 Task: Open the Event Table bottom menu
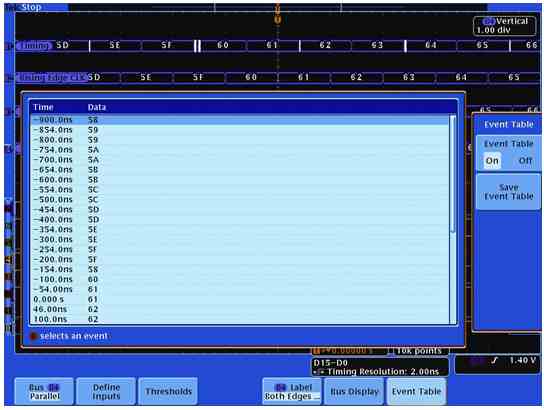(x=416, y=391)
